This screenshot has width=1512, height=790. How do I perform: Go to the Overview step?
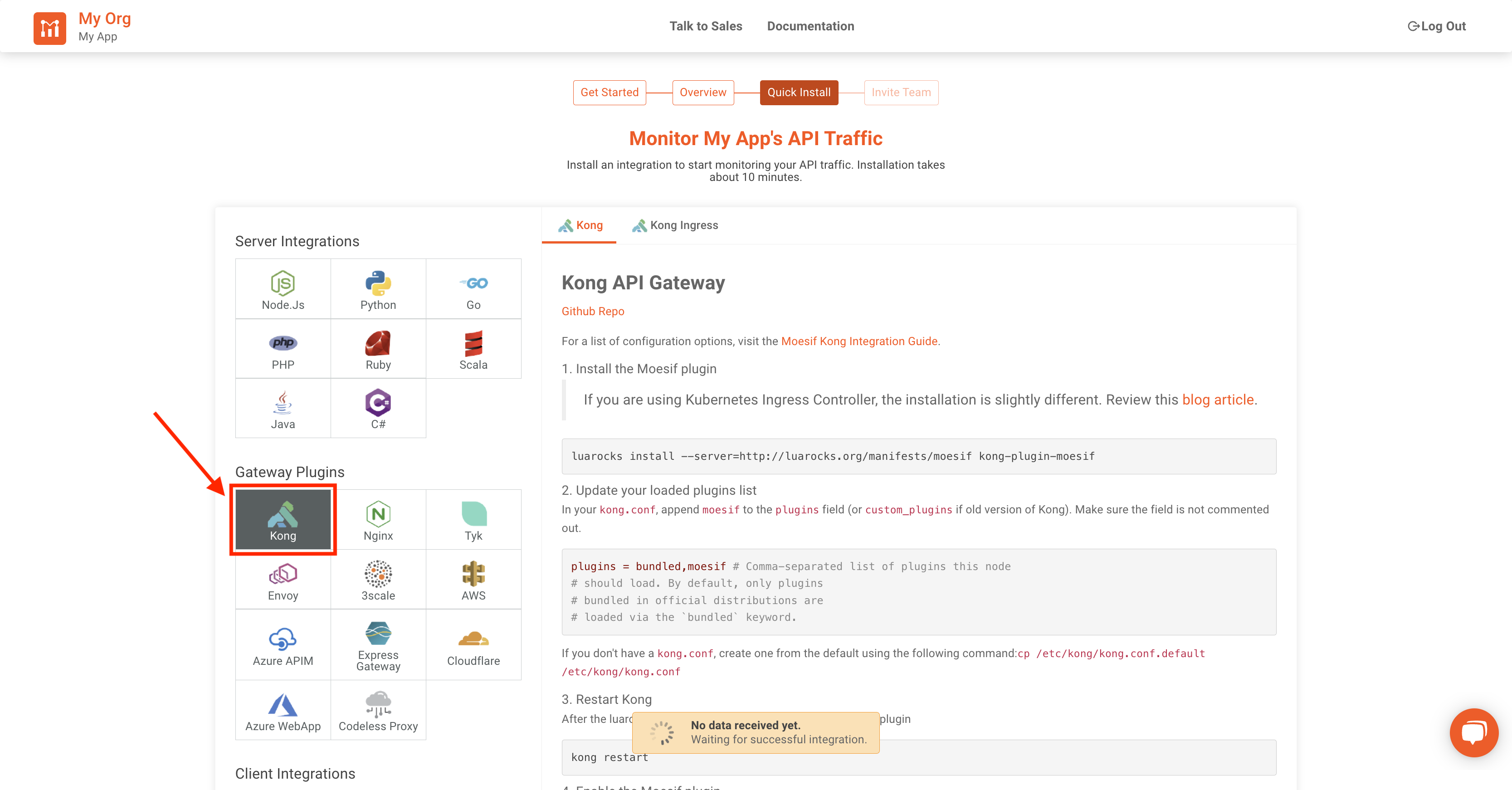pyautogui.click(x=702, y=92)
